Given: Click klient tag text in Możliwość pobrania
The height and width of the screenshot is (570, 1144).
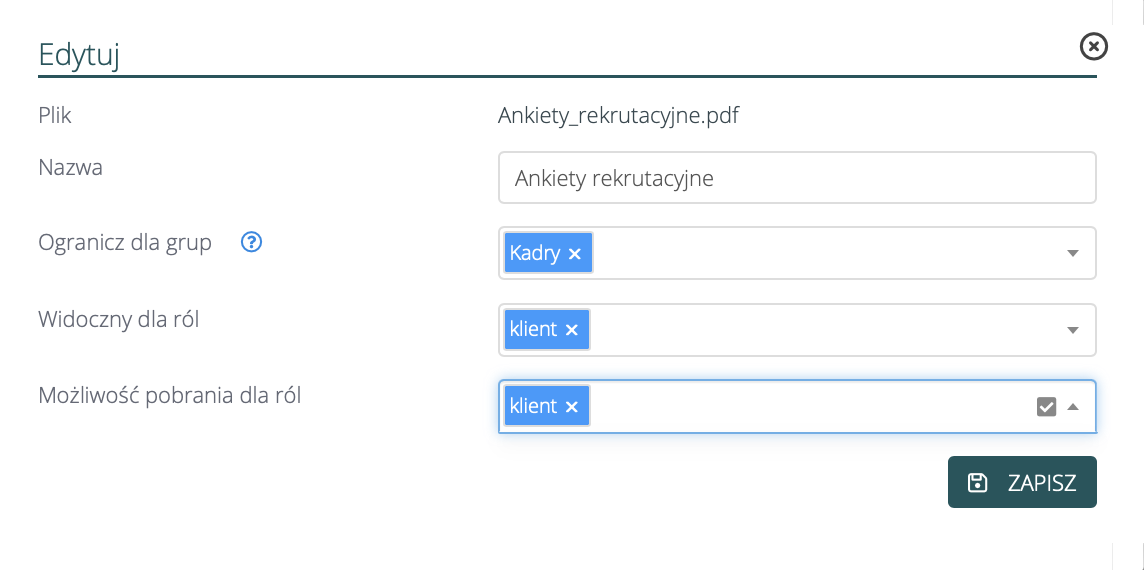Looking at the screenshot, I should [x=533, y=406].
